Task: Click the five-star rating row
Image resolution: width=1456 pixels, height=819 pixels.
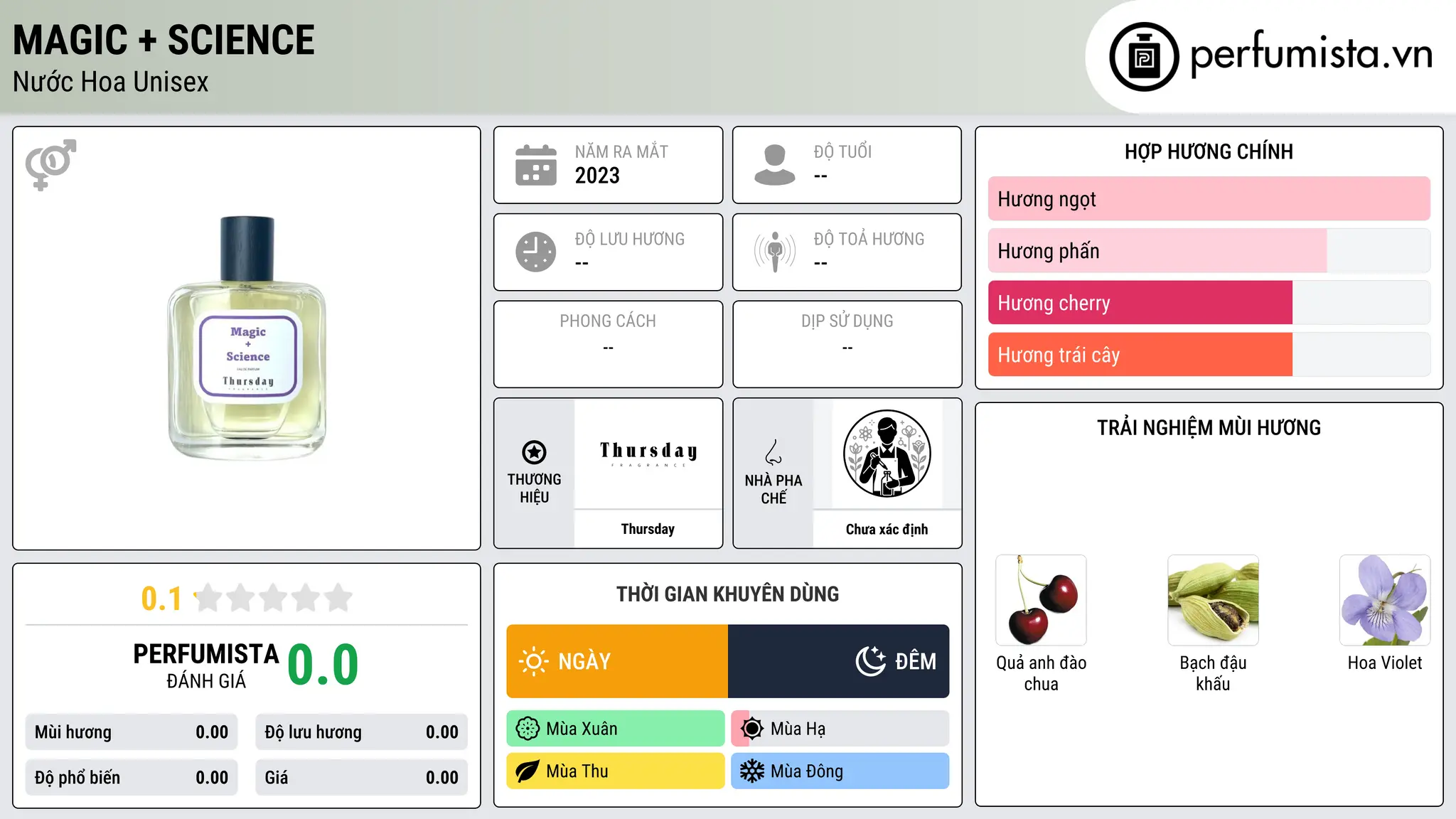Action: [274, 598]
